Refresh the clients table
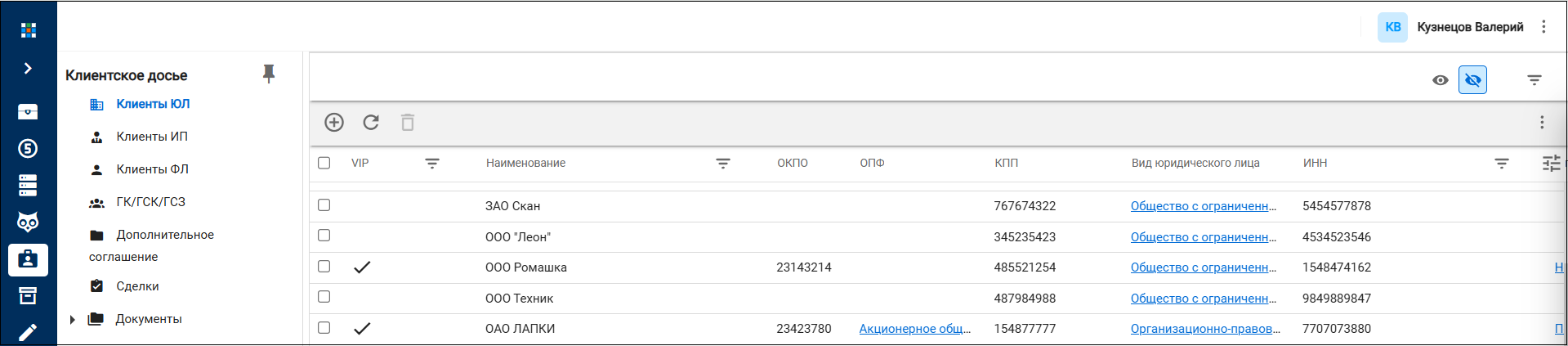Image resolution: width=1568 pixels, height=346 pixels. coord(371,123)
